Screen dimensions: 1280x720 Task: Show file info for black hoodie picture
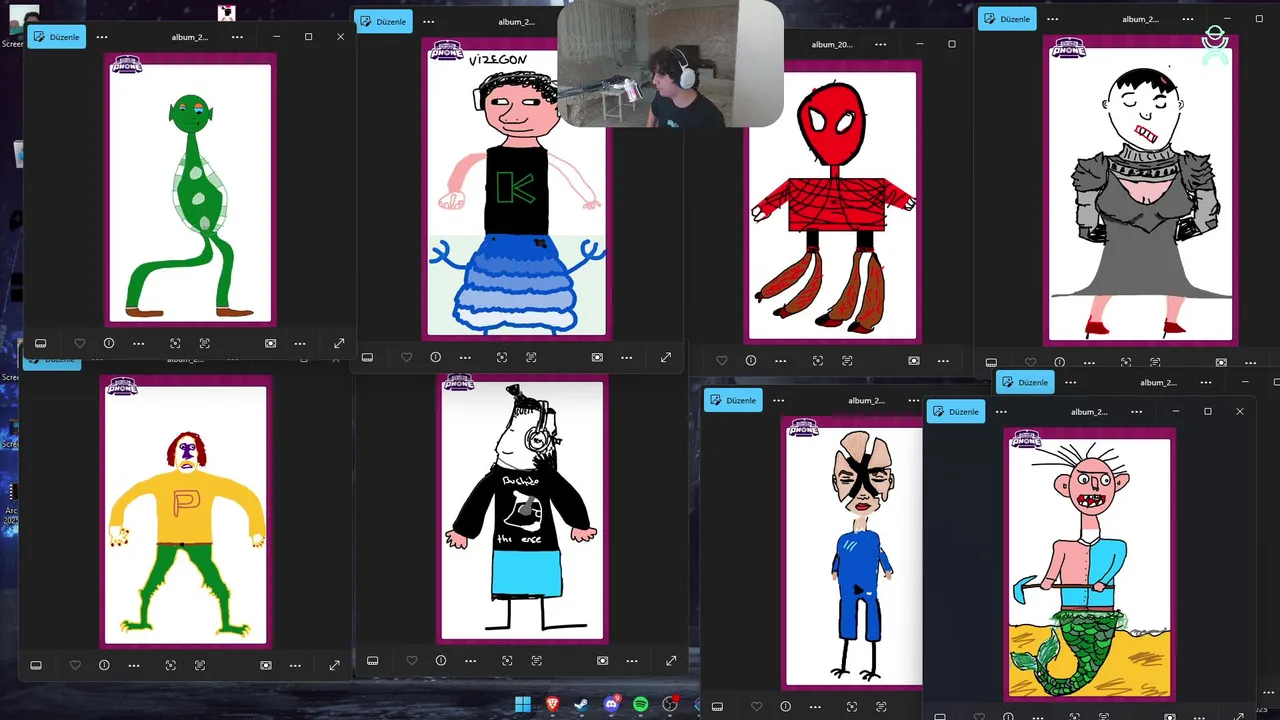pos(441,660)
